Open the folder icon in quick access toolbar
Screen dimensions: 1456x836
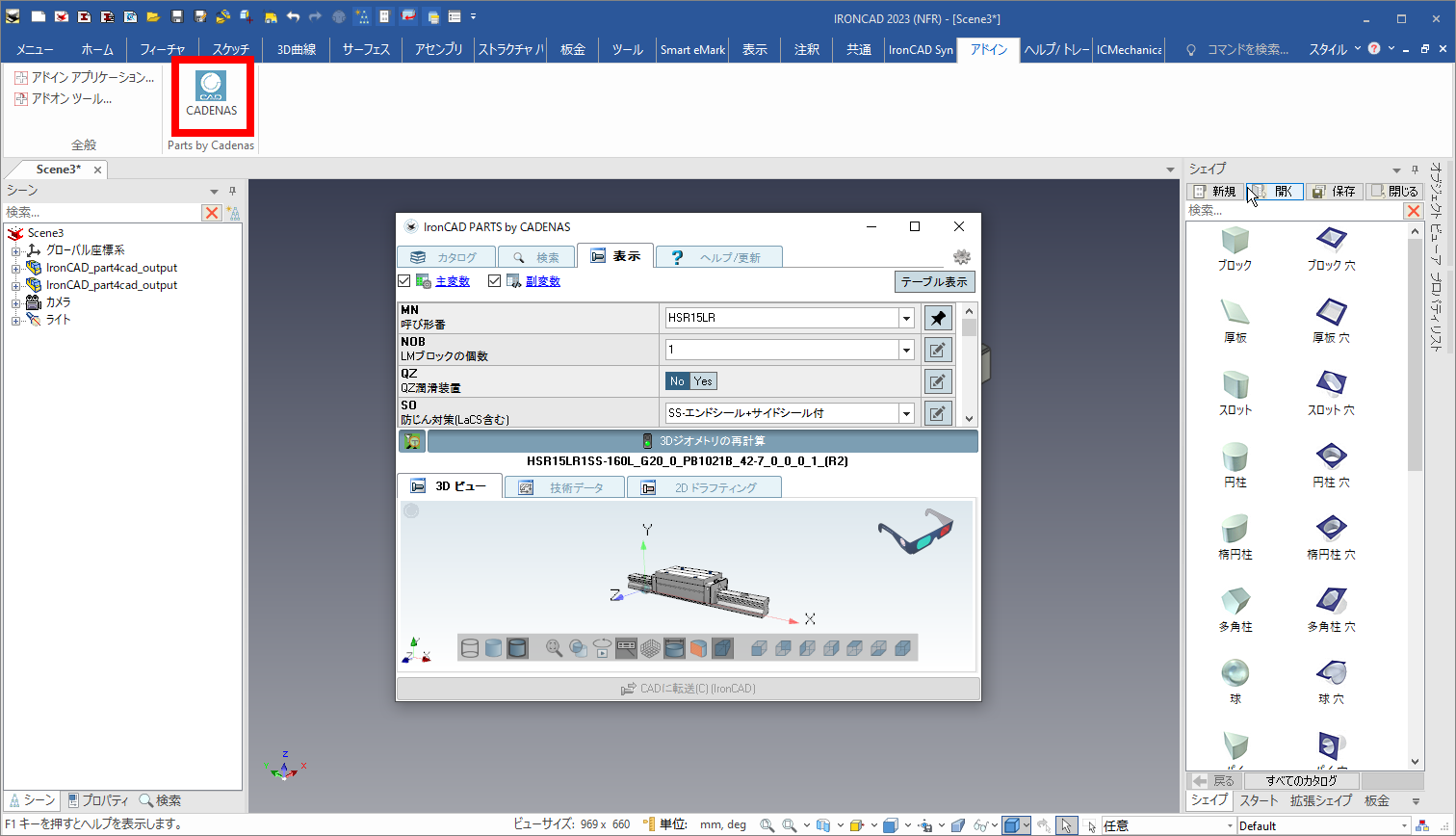tap(152, 17)
